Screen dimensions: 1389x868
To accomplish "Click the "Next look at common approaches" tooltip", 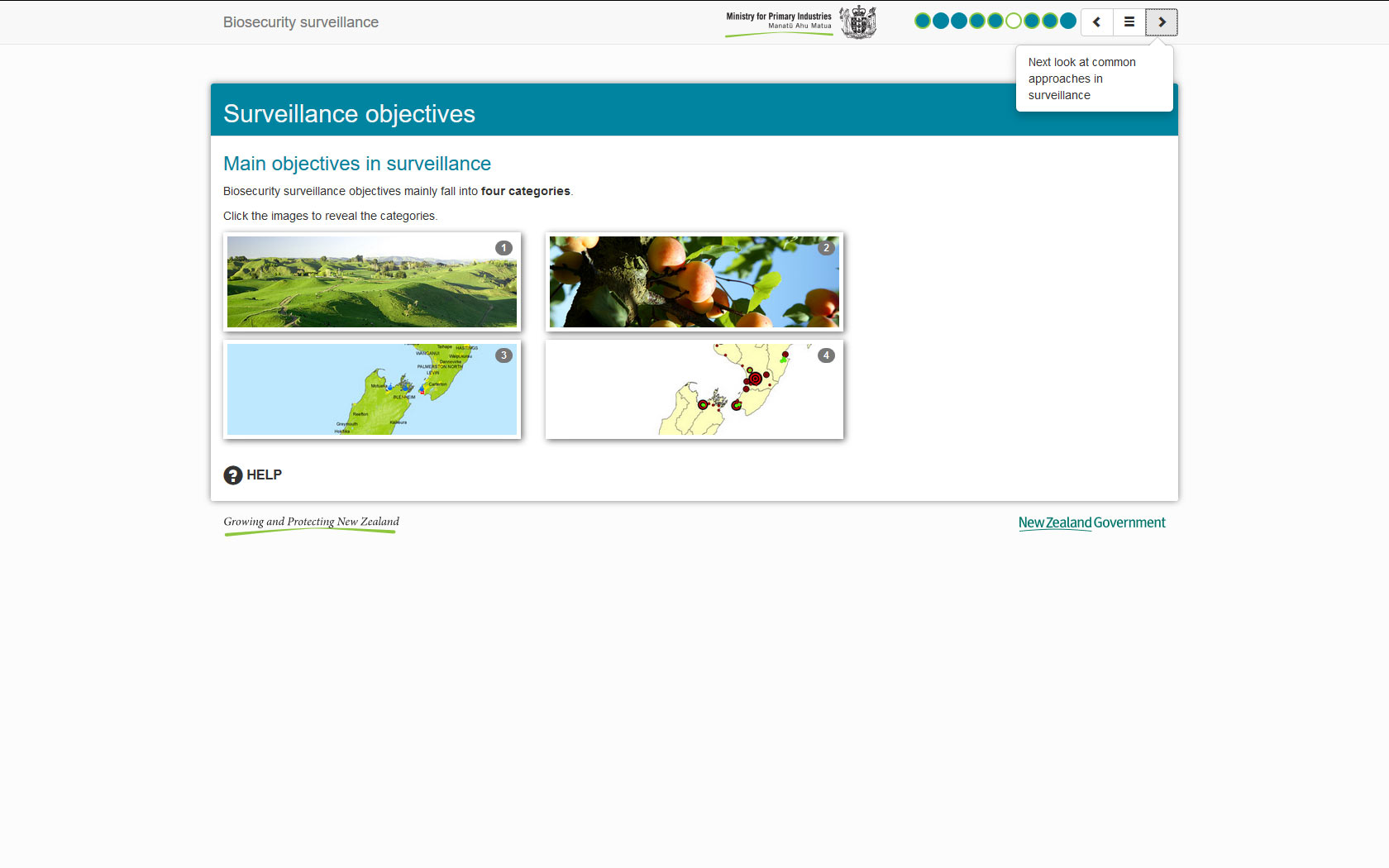I will (x=1095, y=79).
